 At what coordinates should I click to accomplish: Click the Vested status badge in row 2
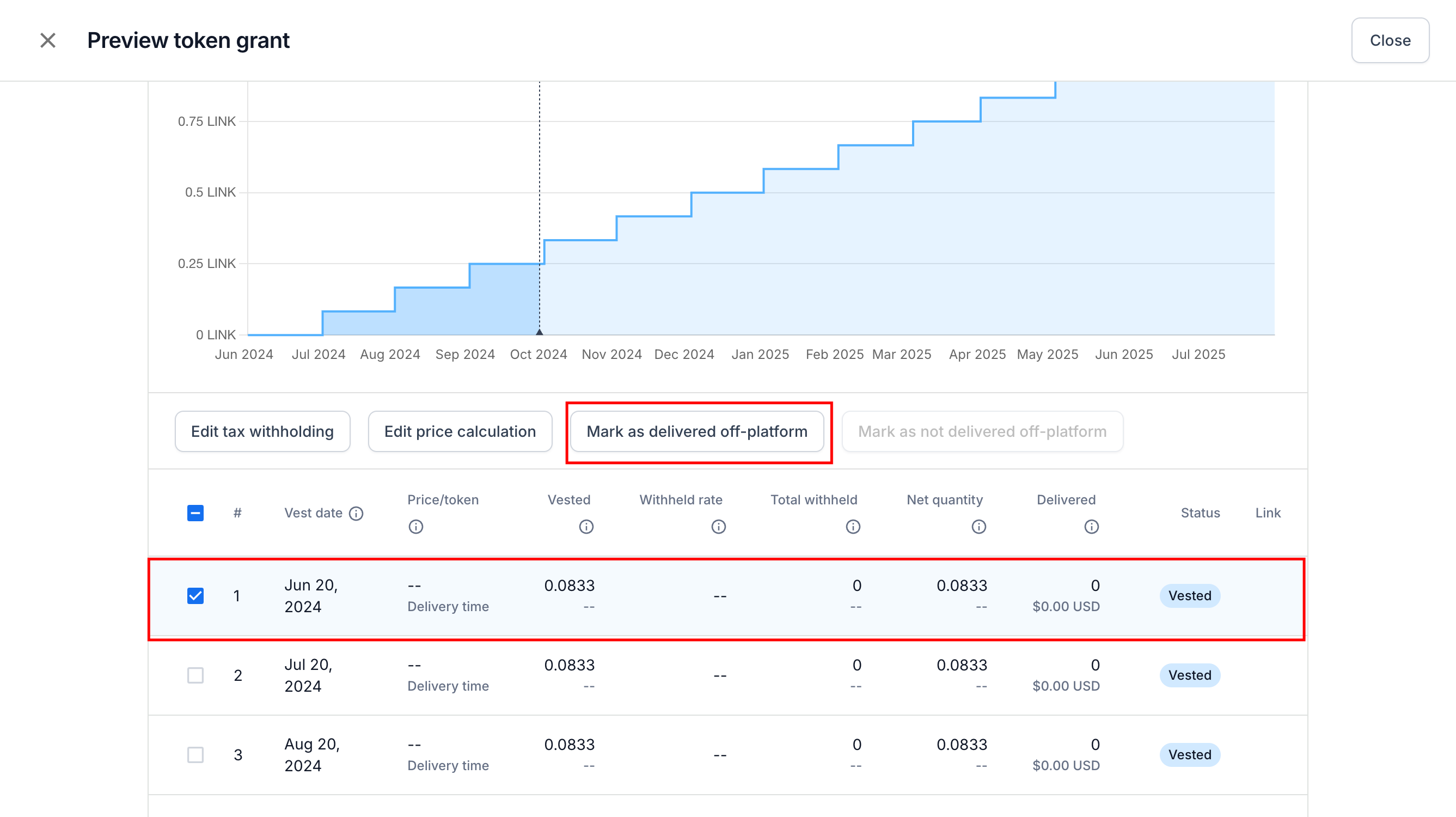tap(1190, 675)
